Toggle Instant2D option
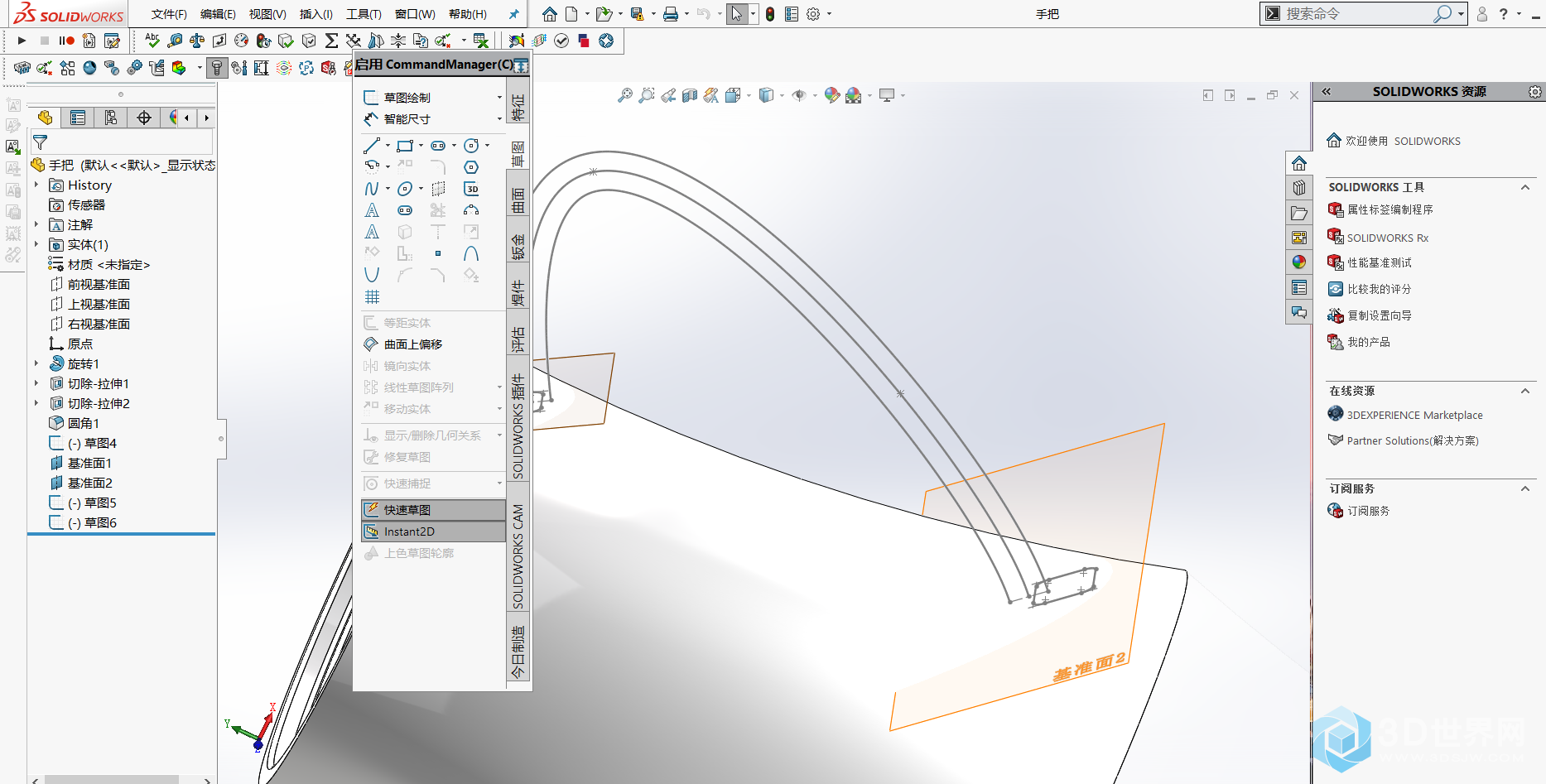Image resolution: width=1546 pixels, height=784 pixels. click(433, 531)
